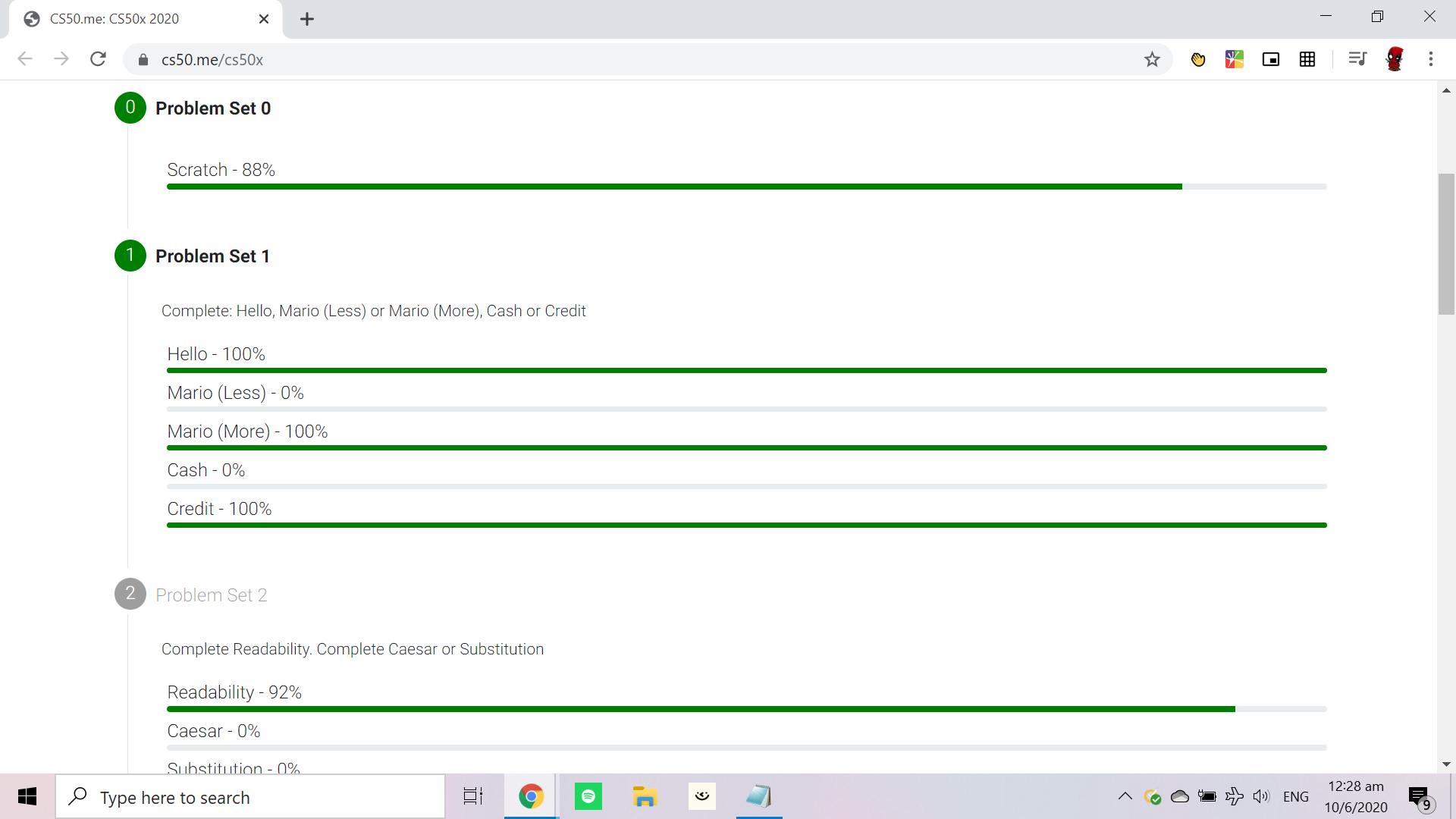Open the media control playlist icon
Viewport: 1456px width, 819px height.
tap(1357, 59)
